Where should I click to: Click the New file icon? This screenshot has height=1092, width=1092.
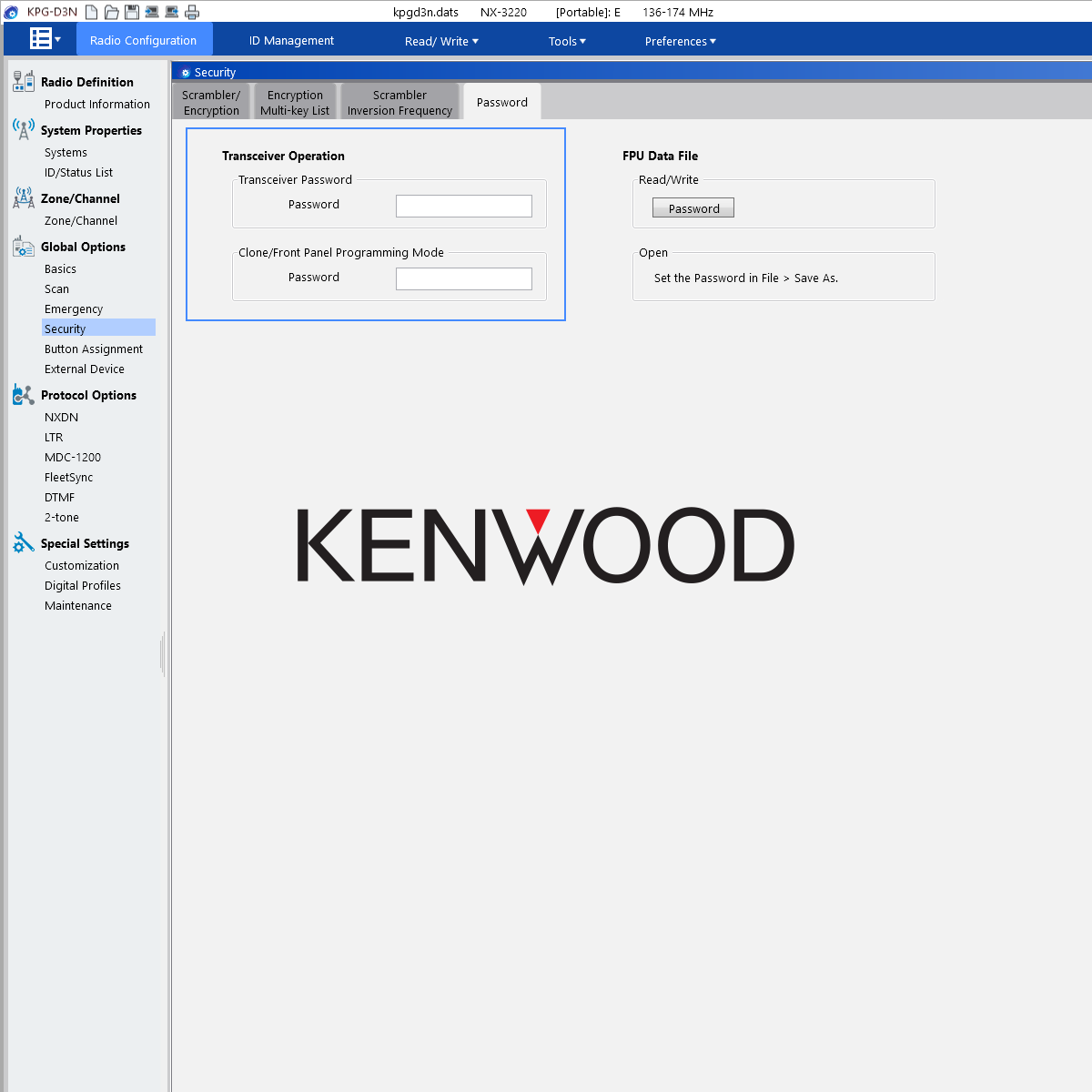(91, 12)
